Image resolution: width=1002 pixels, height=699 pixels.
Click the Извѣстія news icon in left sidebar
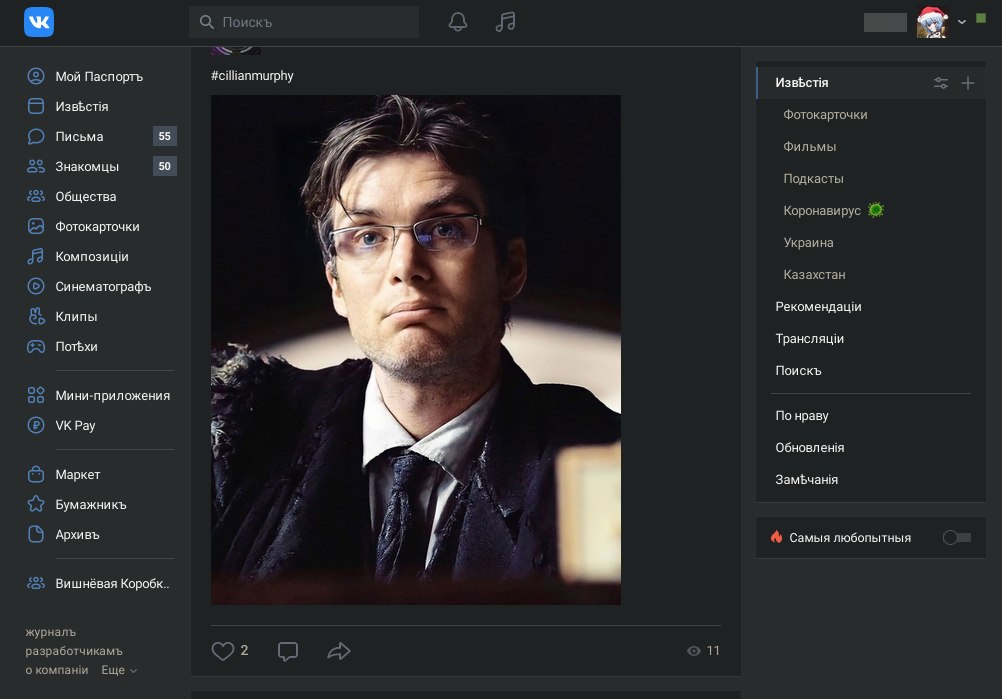tap(36, 106)
